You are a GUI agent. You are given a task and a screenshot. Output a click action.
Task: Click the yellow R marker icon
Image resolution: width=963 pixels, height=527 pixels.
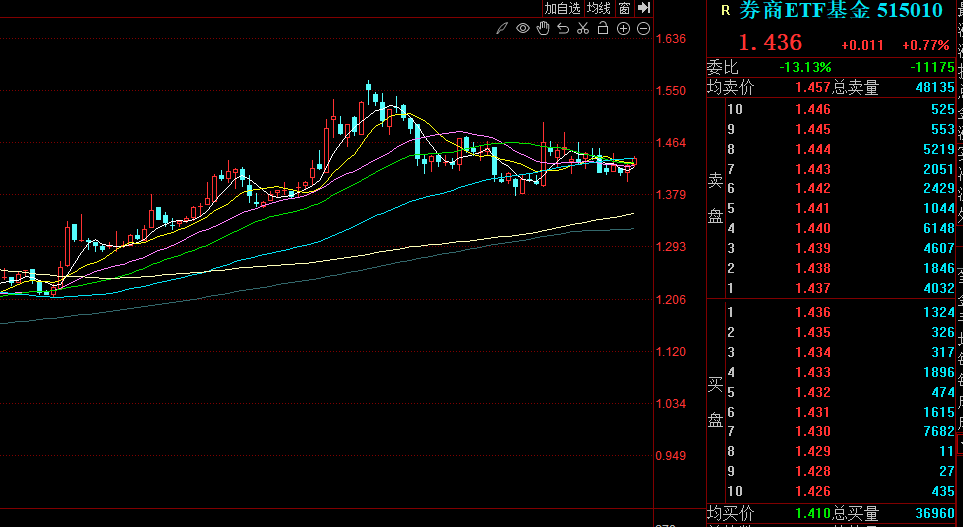pos(725,11)
